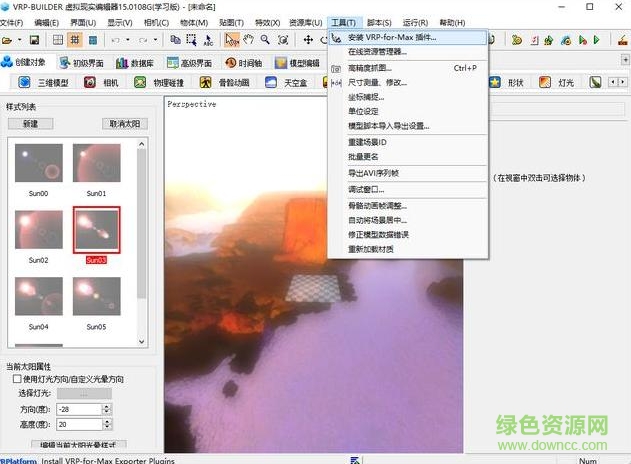Click the copy objects icon
The height and width of the screenshot is (464, 631).
point(175,39)
